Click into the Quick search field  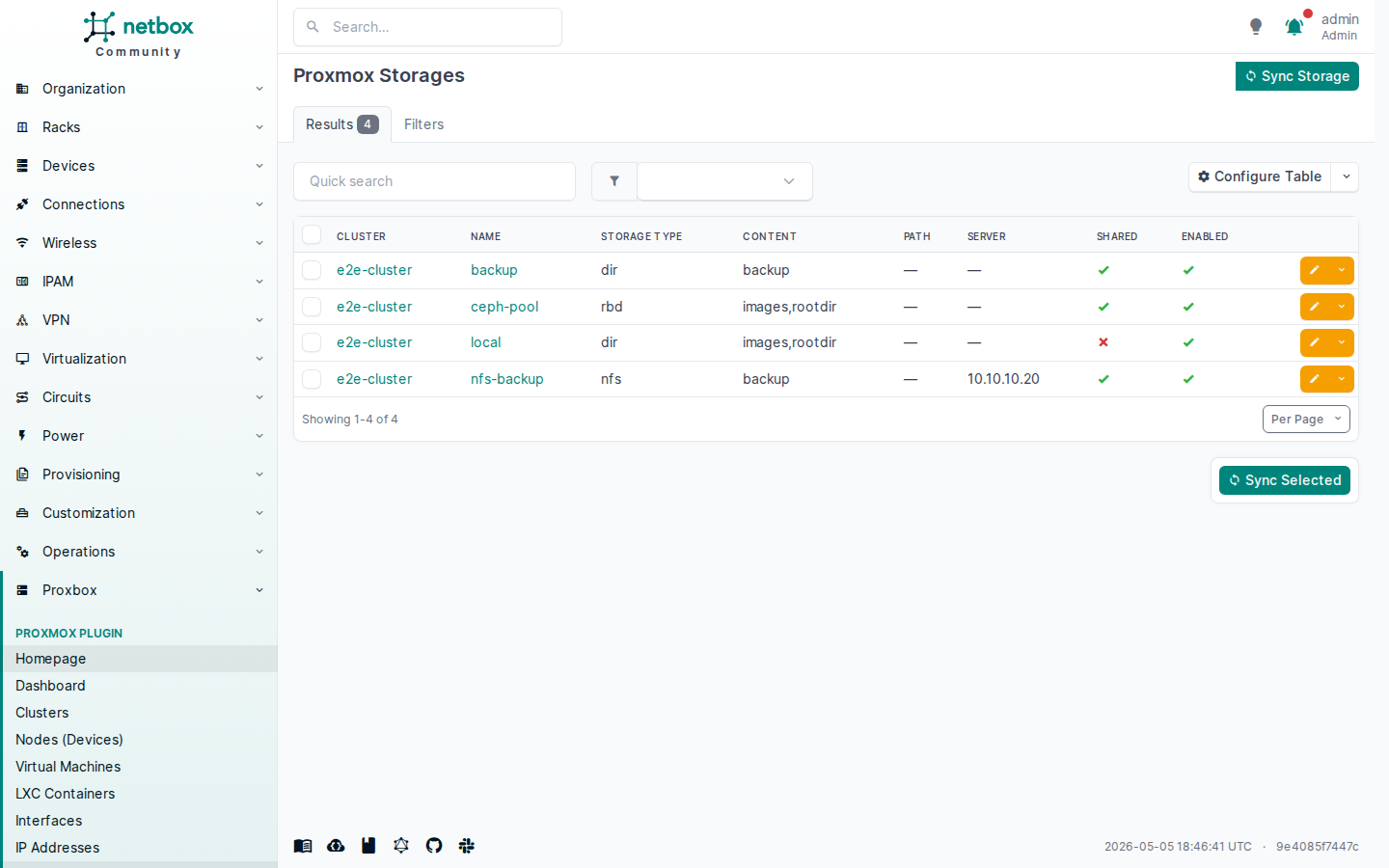point(434,181)
